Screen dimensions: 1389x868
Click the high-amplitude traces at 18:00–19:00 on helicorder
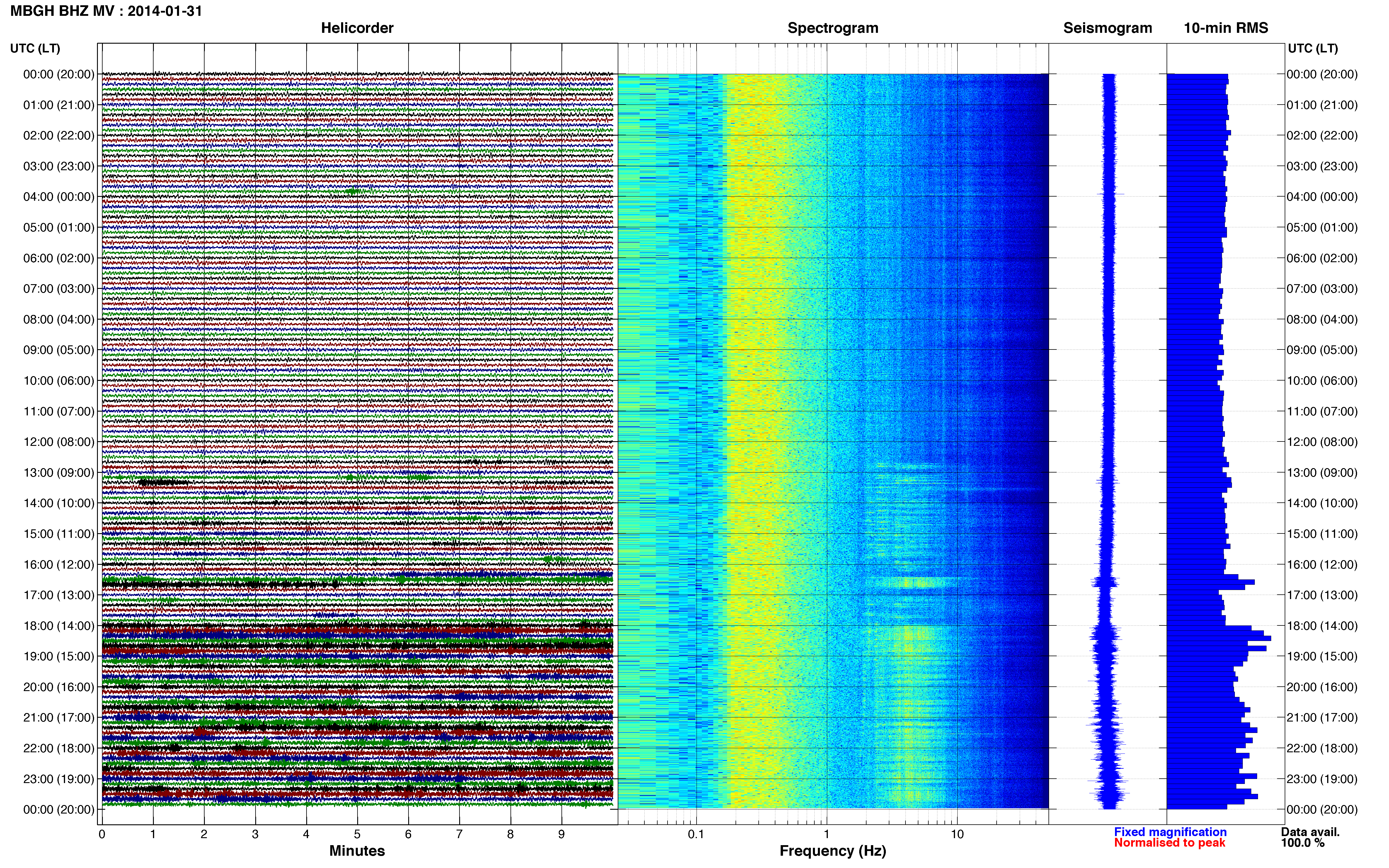357,641
